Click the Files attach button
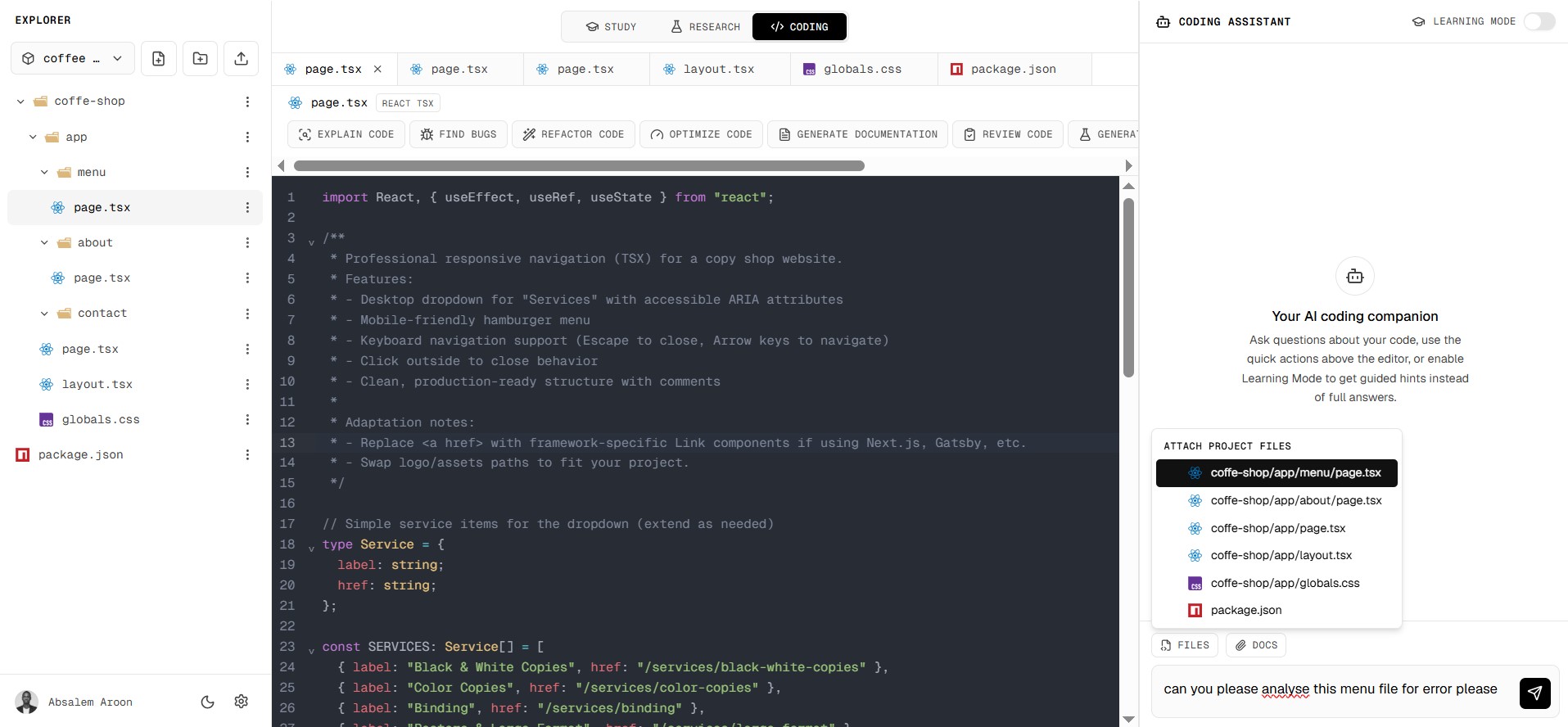 [1185, 645]
